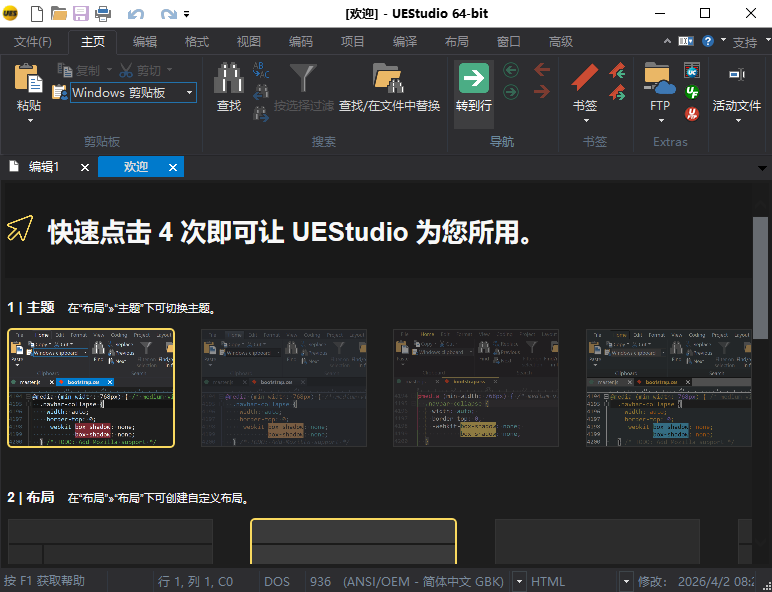Click the 活动文件 icon

pyautogui.click(x=737, y=74)
